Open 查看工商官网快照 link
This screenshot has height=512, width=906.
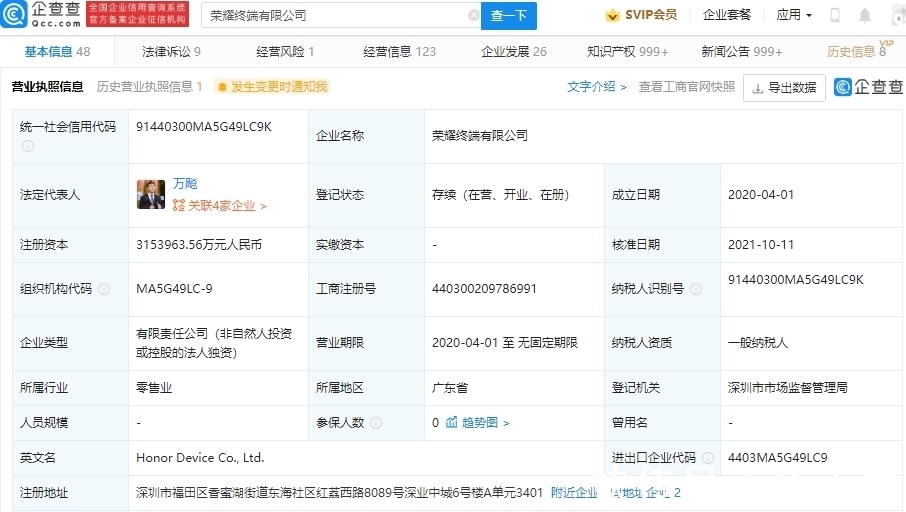point(686,87)
